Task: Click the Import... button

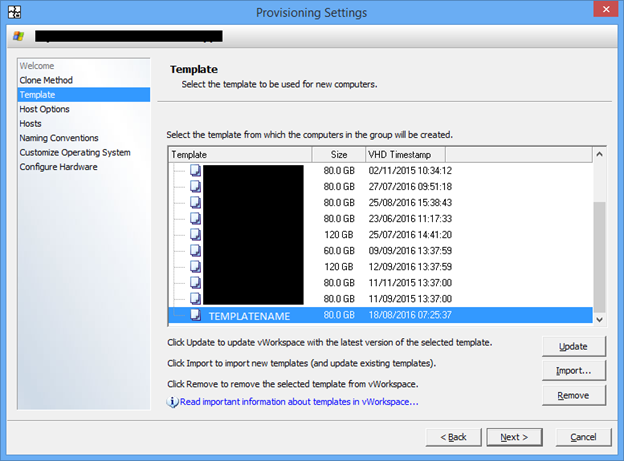Action: point(573,371)
